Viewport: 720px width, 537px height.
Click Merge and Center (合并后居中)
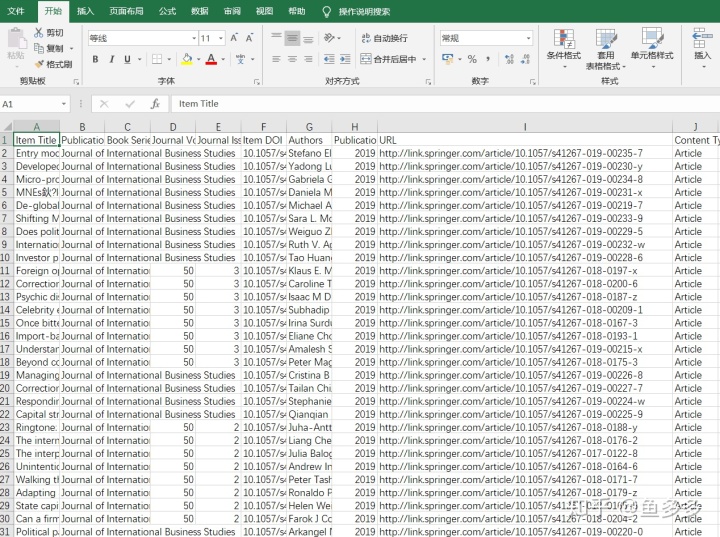pos(388,59)
